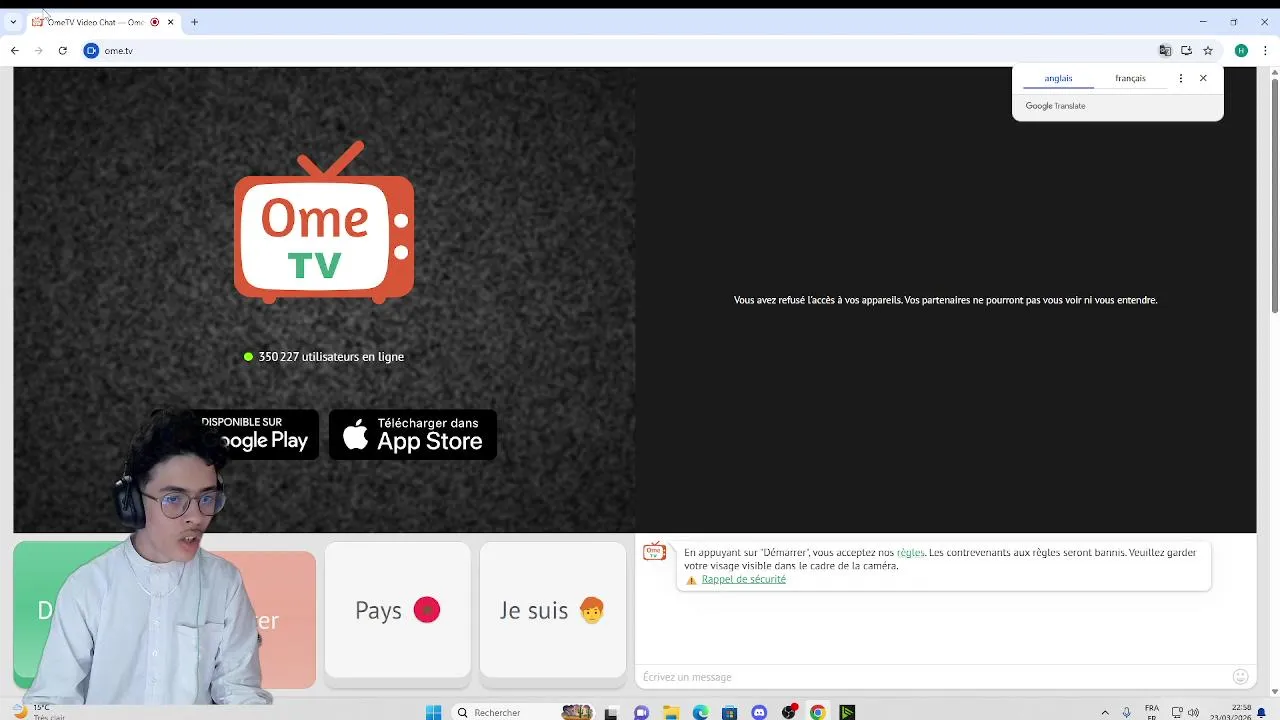Open Google Chrome from taskbar

tap(818, 712)
